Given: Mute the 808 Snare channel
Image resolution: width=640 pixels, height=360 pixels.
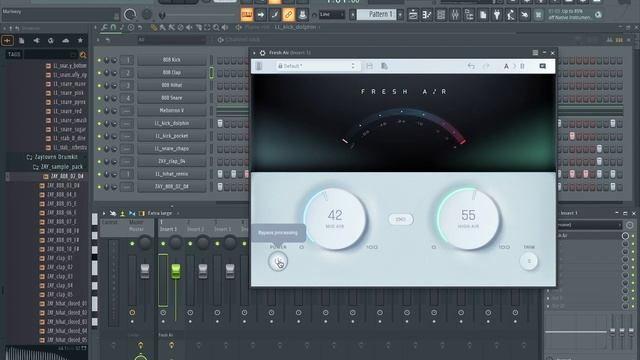Looking at the screenshot, I should [x=99, y=98].
